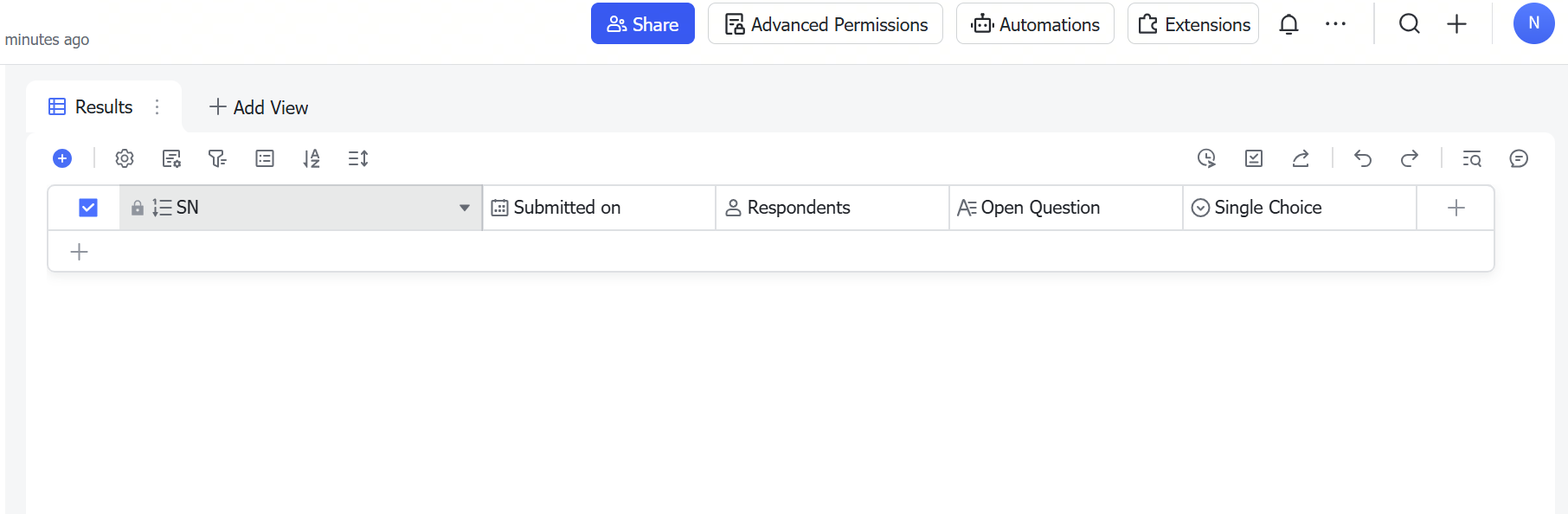Open the view settings gear icon

pos(125,158)
